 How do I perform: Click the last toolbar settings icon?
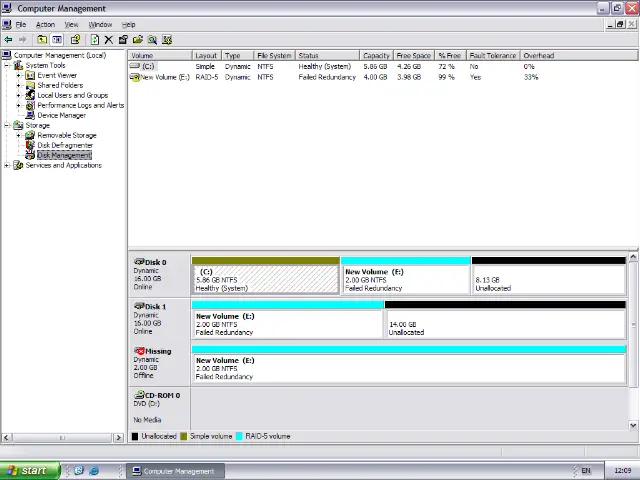pyautogui.click(x=167, y=40)
